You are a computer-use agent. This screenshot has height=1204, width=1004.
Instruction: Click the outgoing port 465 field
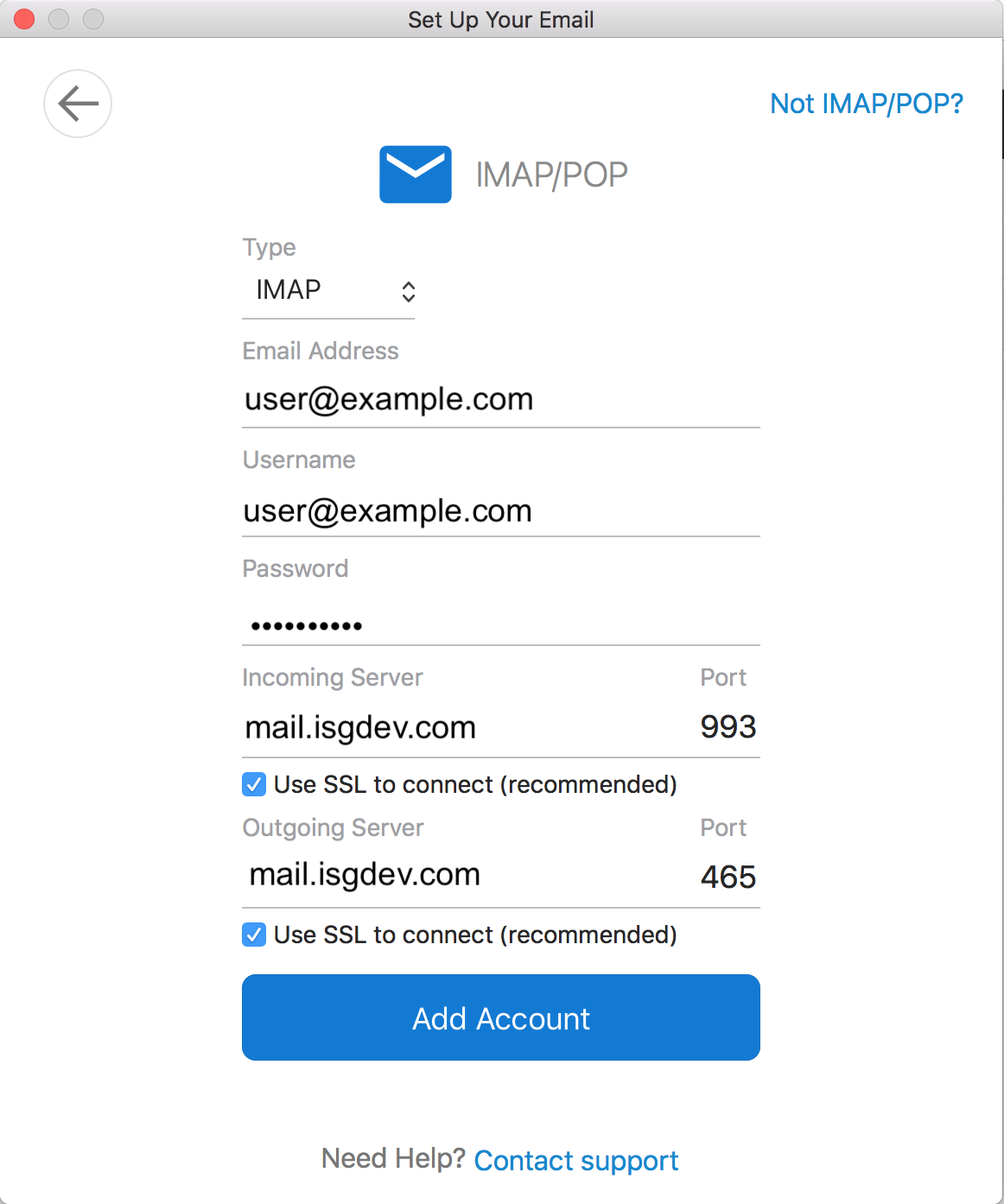728,878
